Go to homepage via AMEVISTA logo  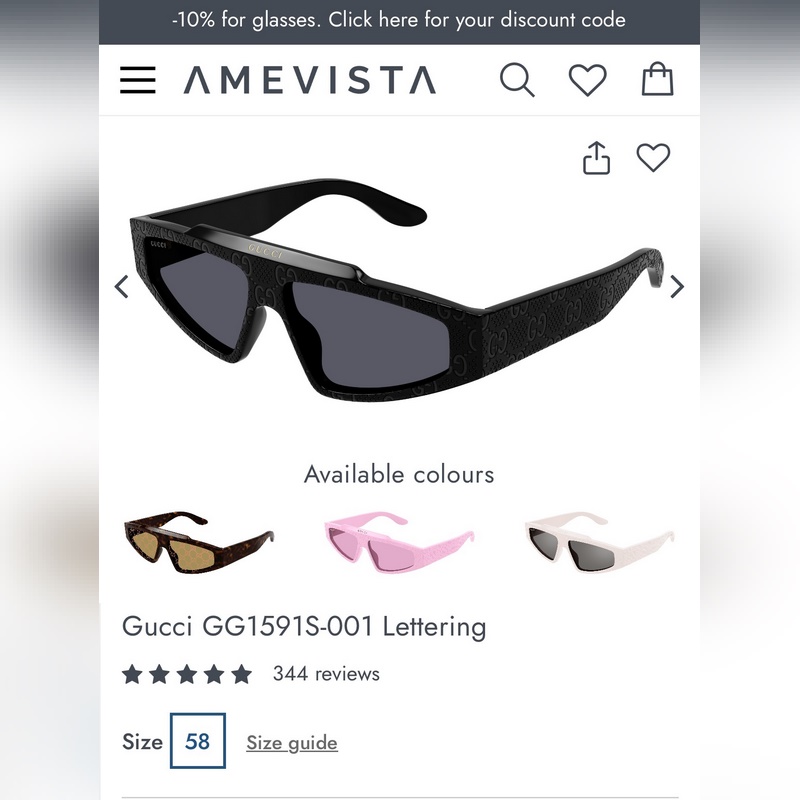click(x=310, y=80)
